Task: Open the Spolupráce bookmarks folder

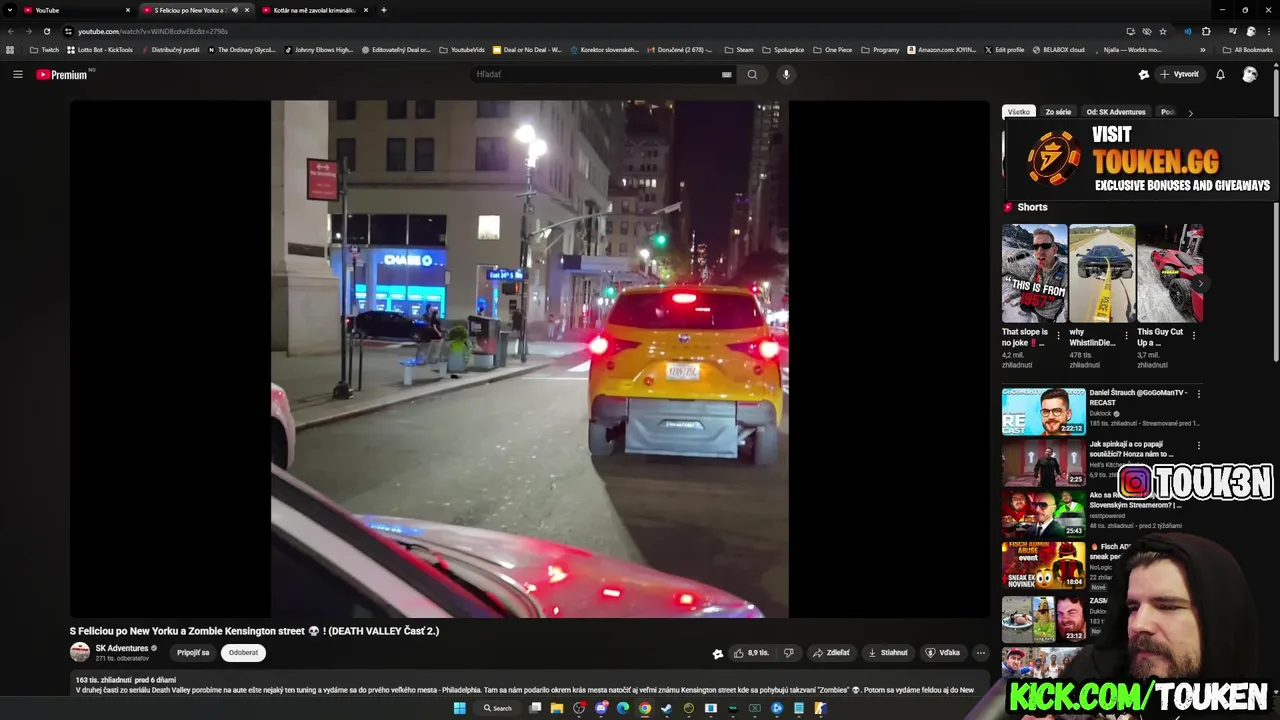Action: [783, 49]
